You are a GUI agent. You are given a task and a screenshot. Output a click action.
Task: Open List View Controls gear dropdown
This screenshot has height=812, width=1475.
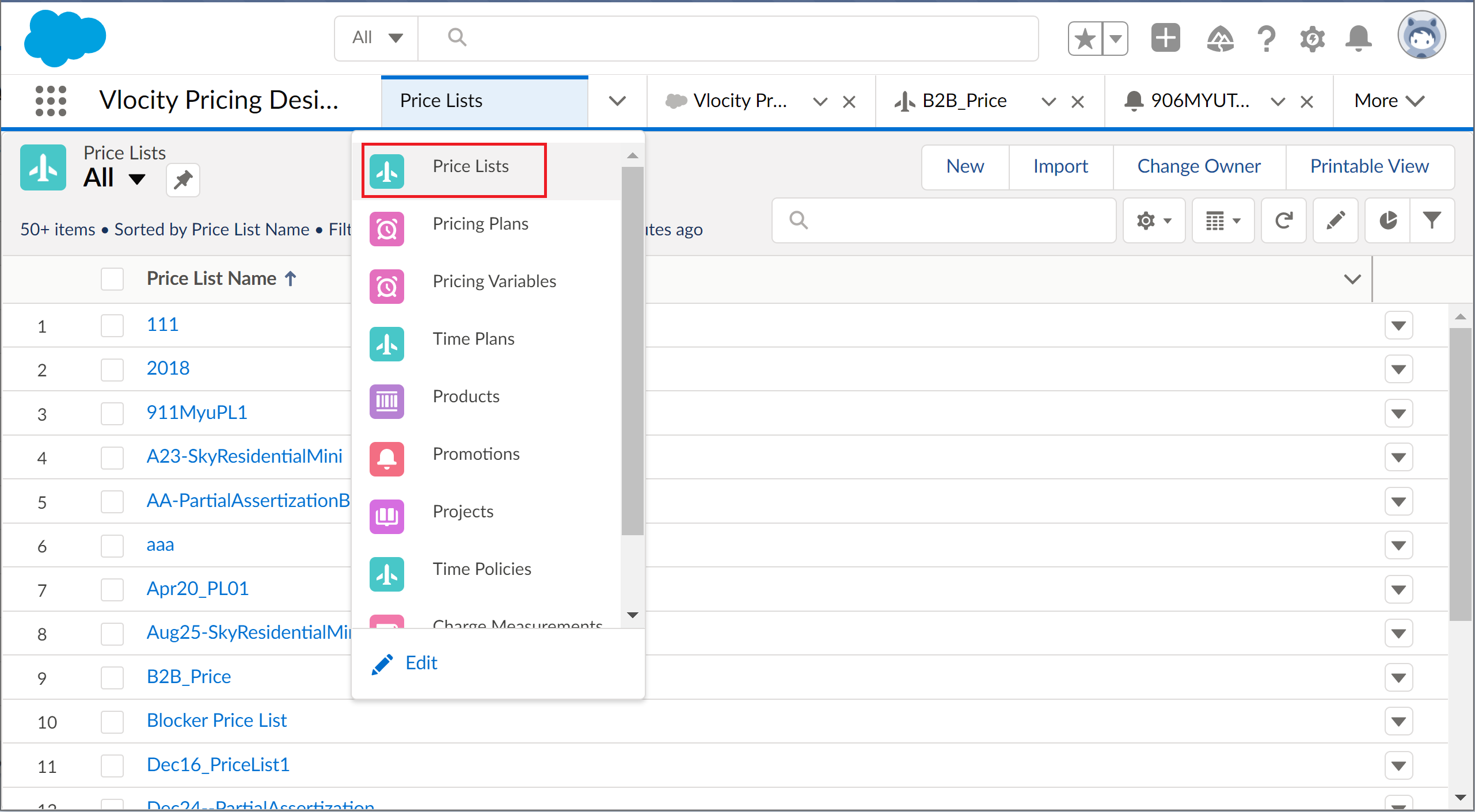click(1154, 220)
